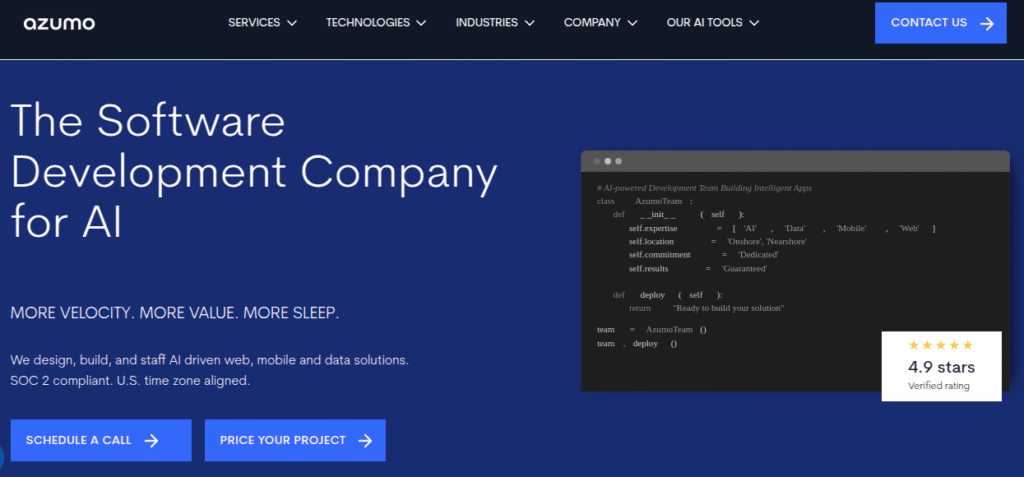Click the first gray dot in code window

pos(597,161)
